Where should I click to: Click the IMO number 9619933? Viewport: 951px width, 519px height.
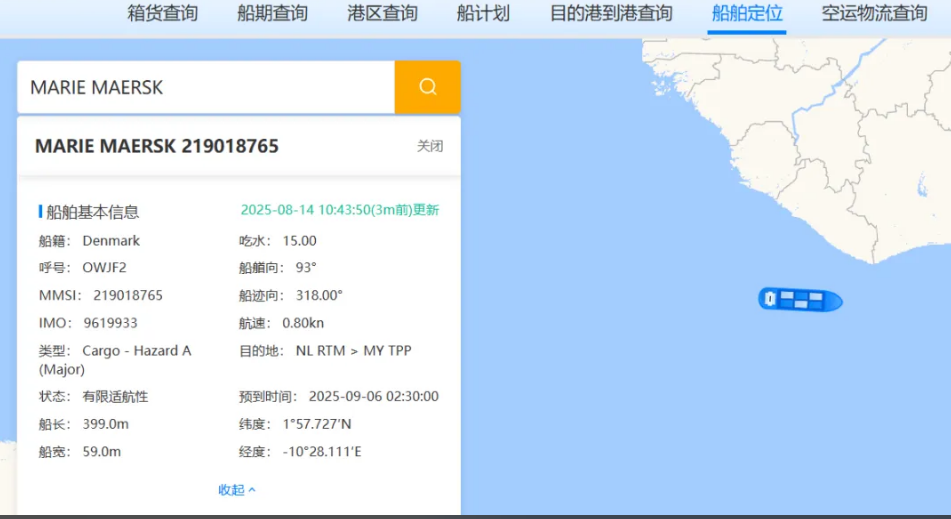(110, 323)
